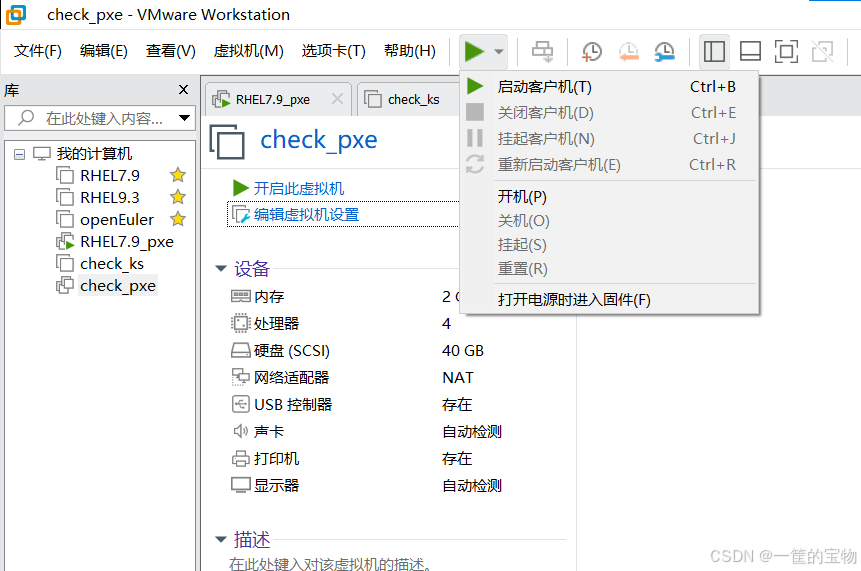
Task: Click the 40 GB hard disk value
Action: coord(463,351)
